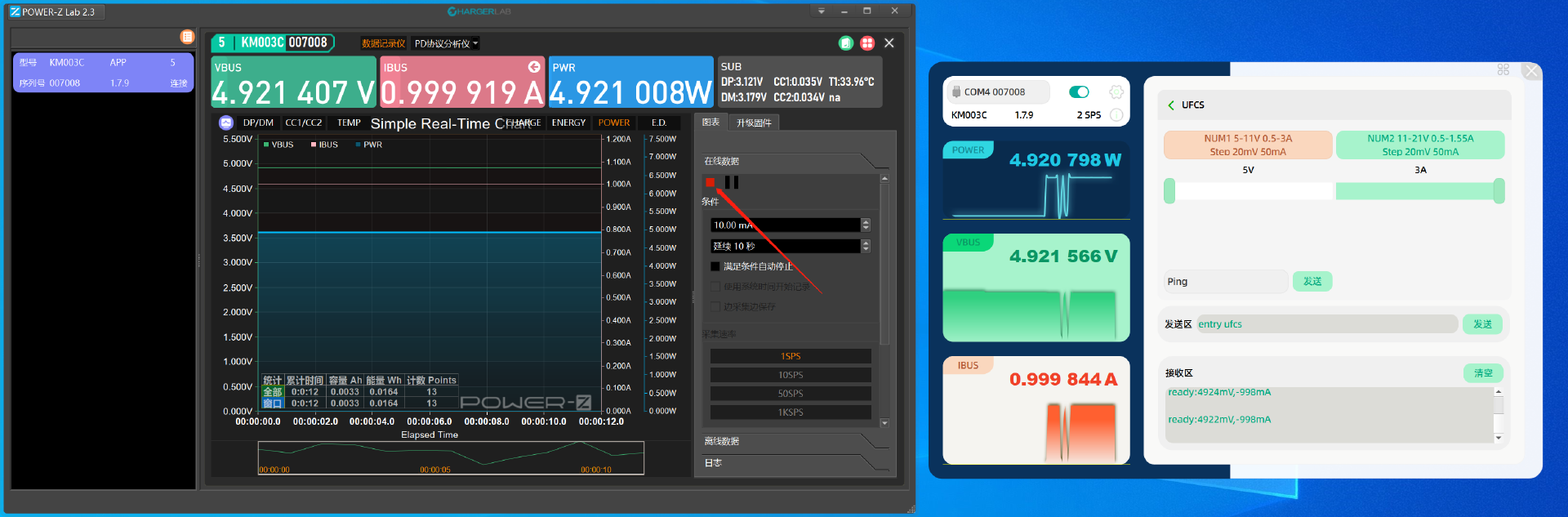
Task: Select the 10SPS sampling rate button
Action: 791,375
